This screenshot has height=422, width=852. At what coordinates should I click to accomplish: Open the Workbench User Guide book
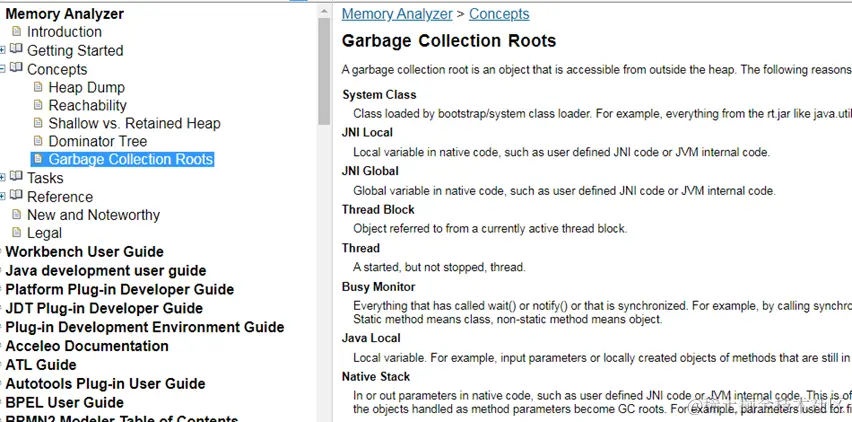pyautogui.click(x=85, y=252)
